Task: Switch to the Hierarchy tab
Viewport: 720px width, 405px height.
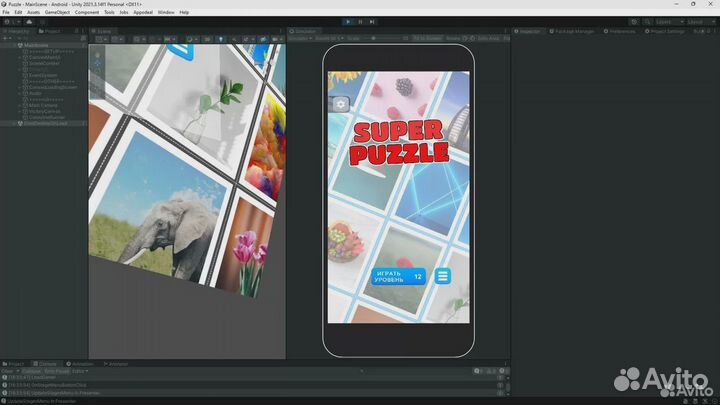Action: [17, 31]
